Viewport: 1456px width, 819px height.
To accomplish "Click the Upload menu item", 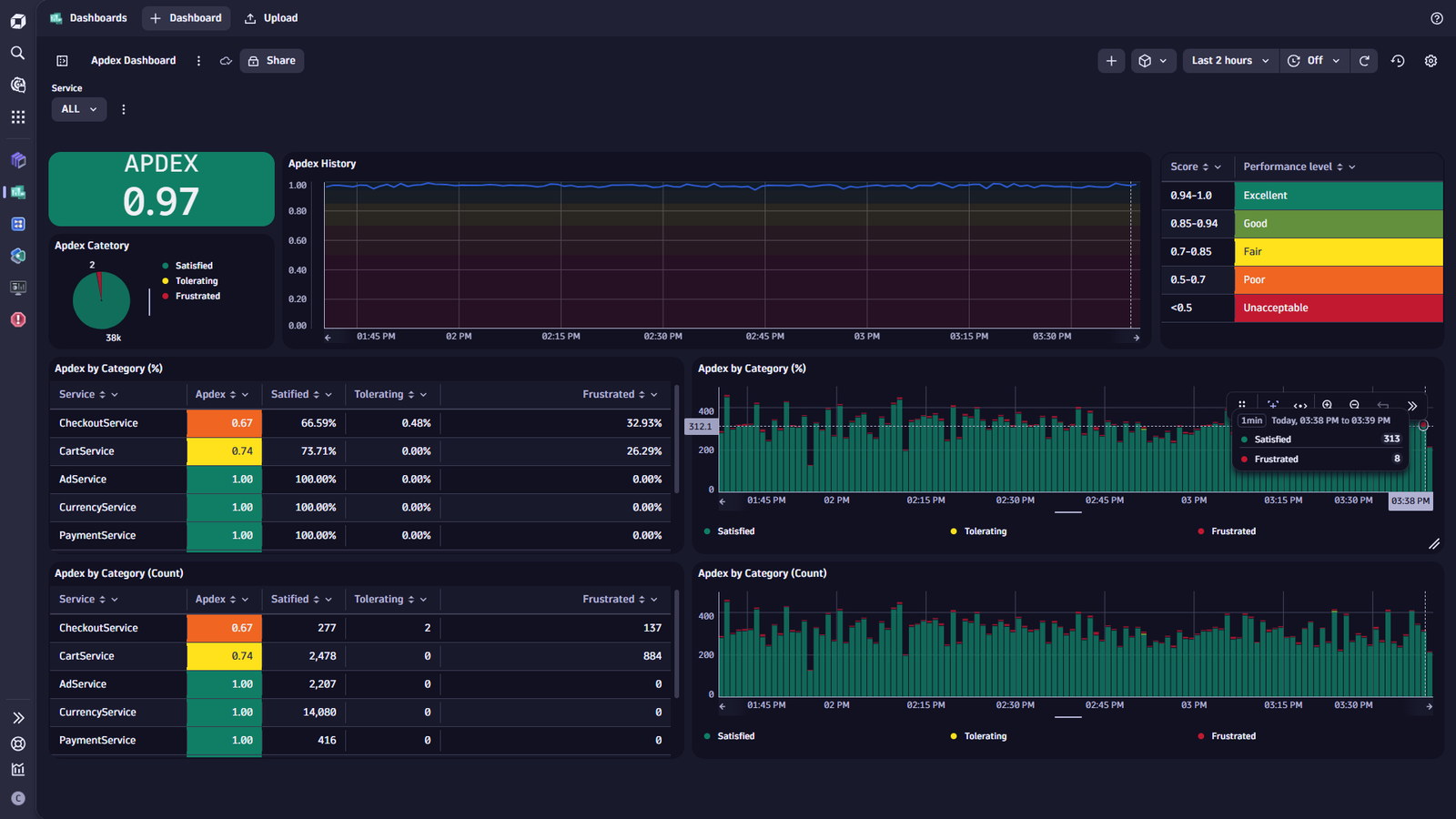I will coord(271,18).
